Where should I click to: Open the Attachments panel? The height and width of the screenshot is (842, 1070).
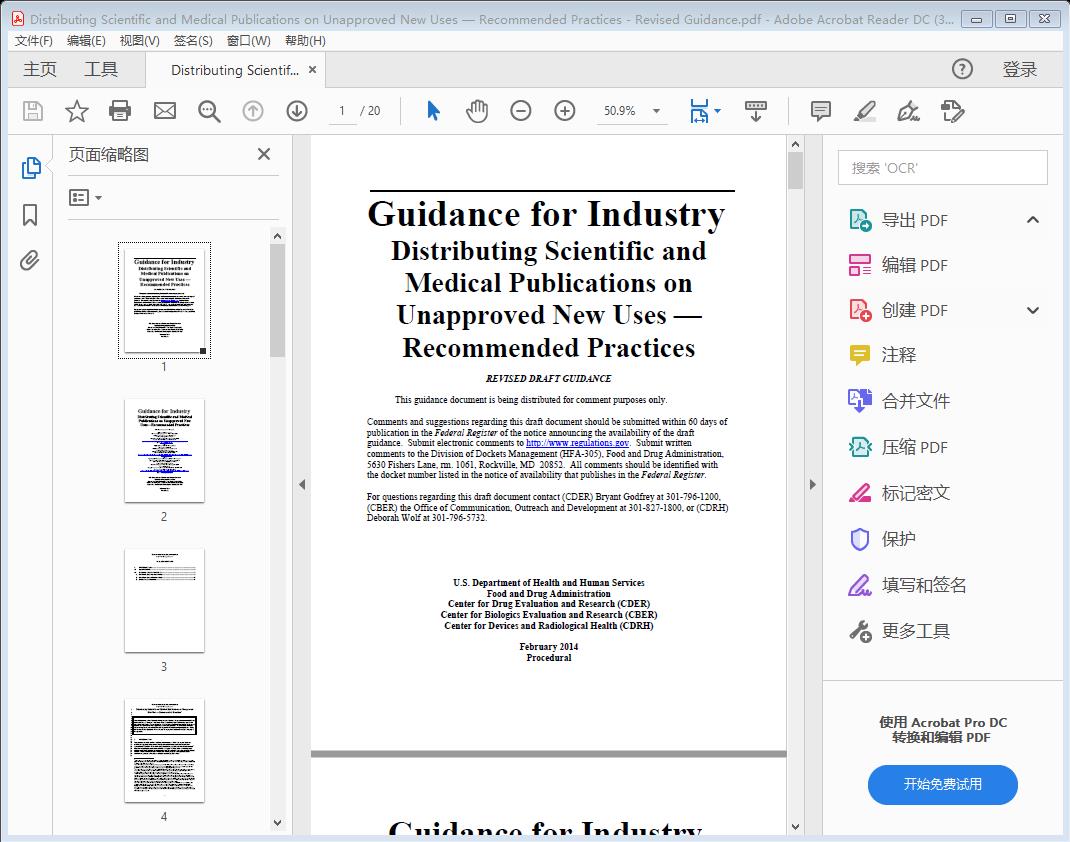pyautogui.click(x=31, y=260)
